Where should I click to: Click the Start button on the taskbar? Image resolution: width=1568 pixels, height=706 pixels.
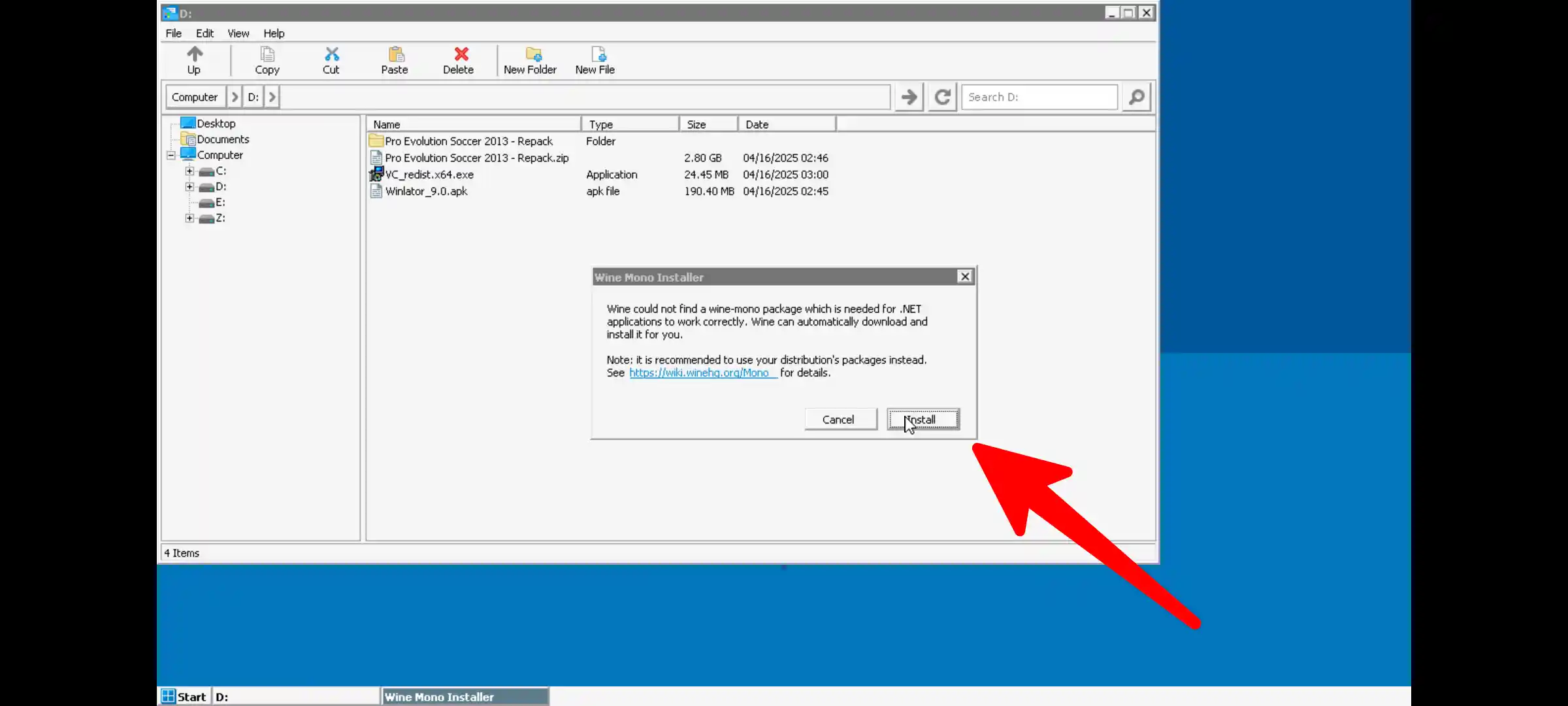click(184, 696)
